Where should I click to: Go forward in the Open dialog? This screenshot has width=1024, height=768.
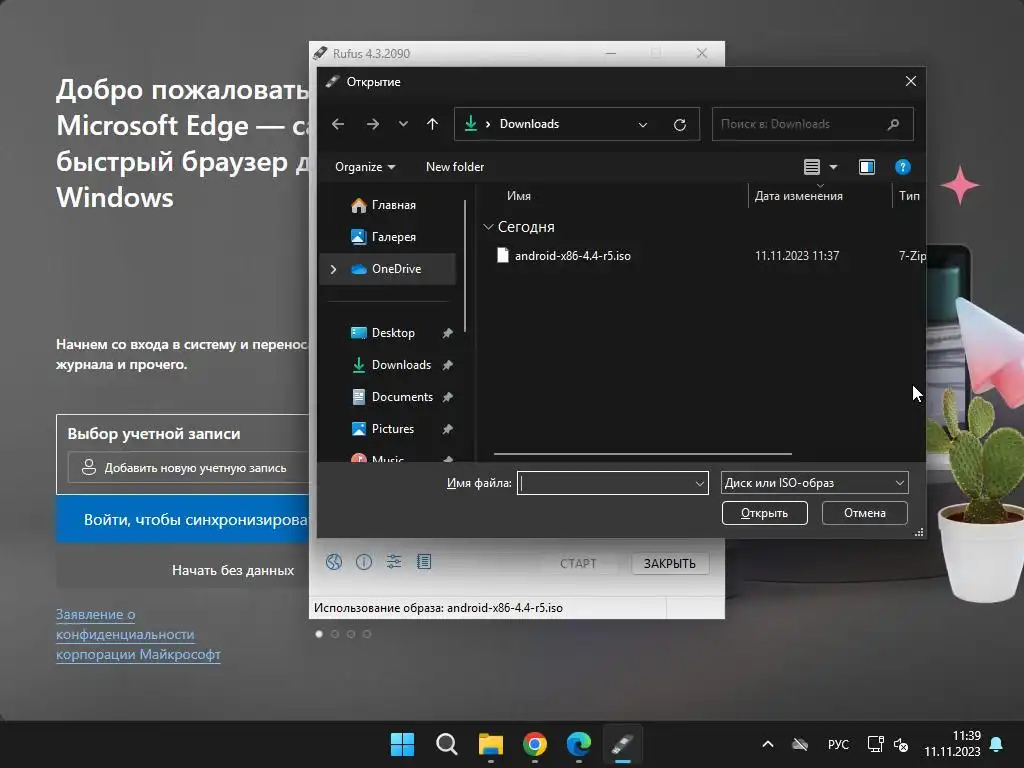tap(372, 124)
